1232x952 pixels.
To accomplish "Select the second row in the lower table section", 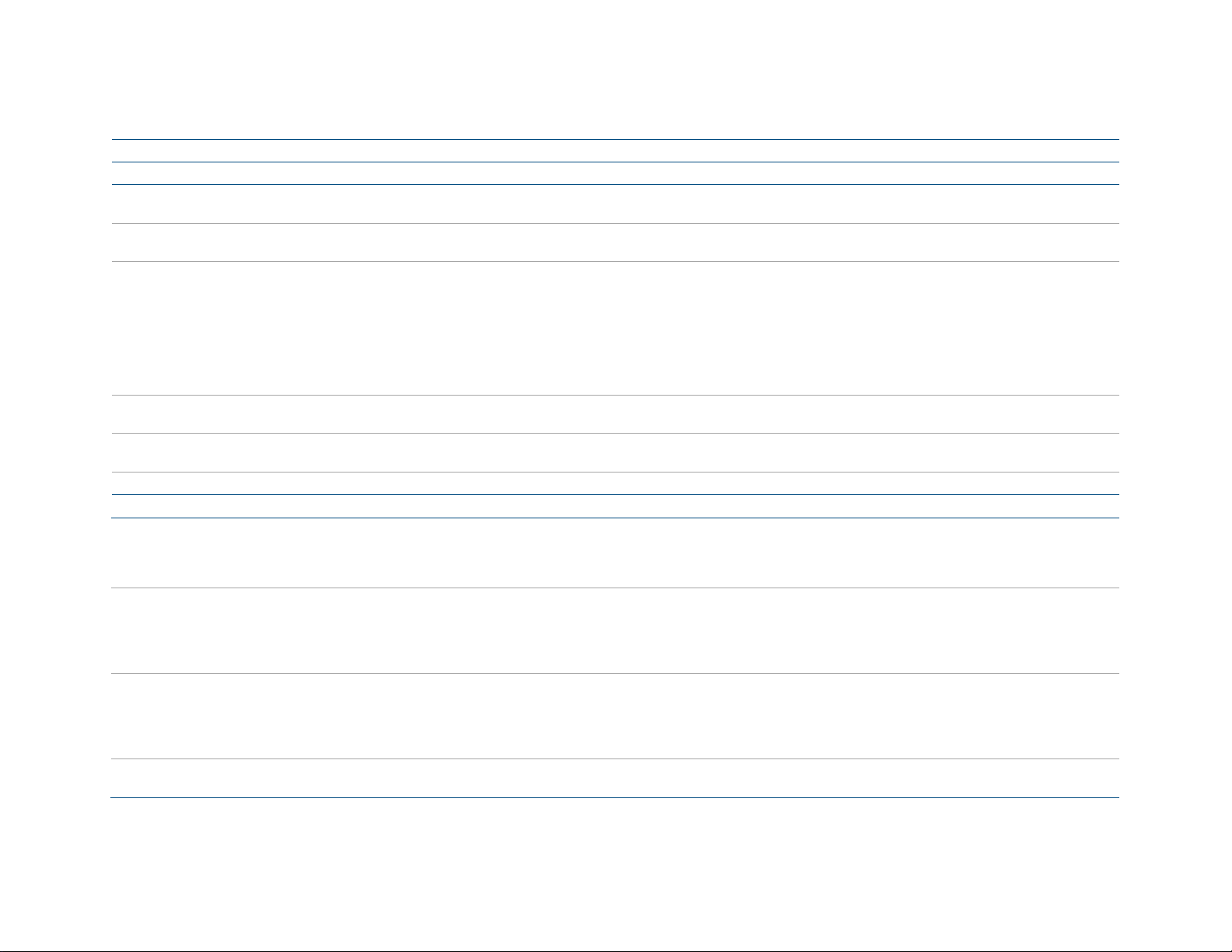I will (x=615, y=630).
